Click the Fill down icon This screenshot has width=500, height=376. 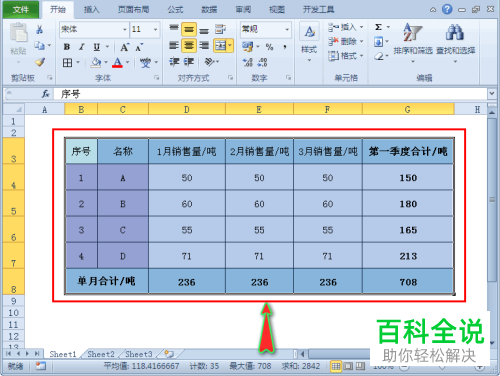coord(378,42)
